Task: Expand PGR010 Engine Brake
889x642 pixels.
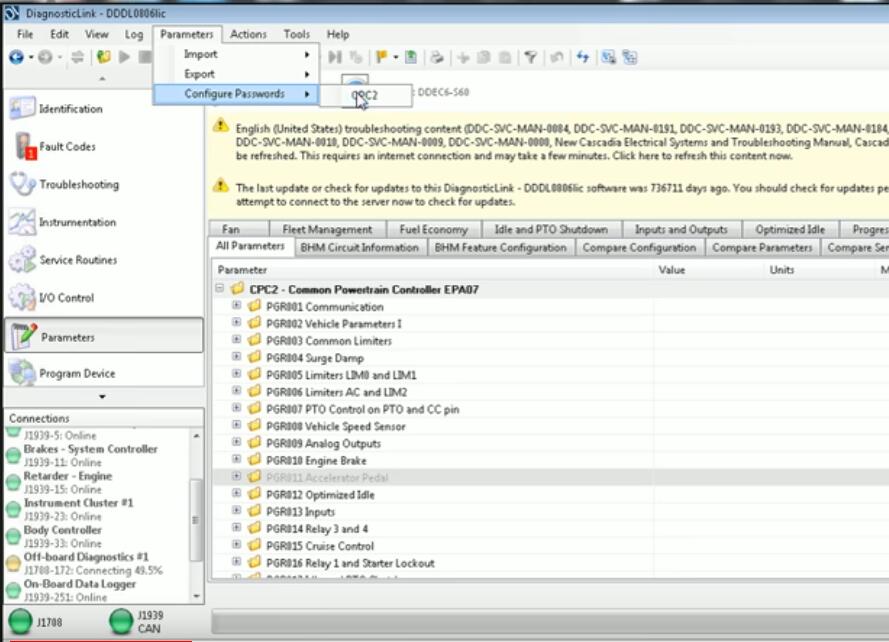Action: click(x=236, y=459)
